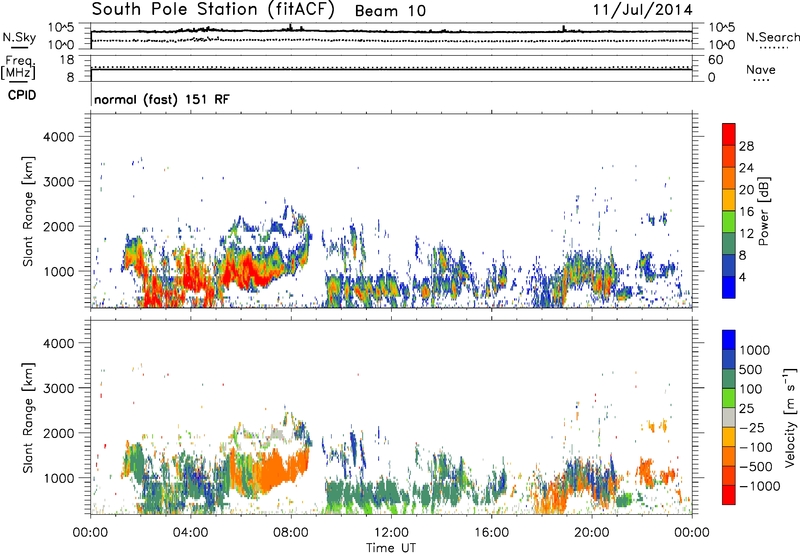Screen dimensions: 800x554
Task: Pick the dark green segment of Velocity colorbar
Action: coord(729,379)
